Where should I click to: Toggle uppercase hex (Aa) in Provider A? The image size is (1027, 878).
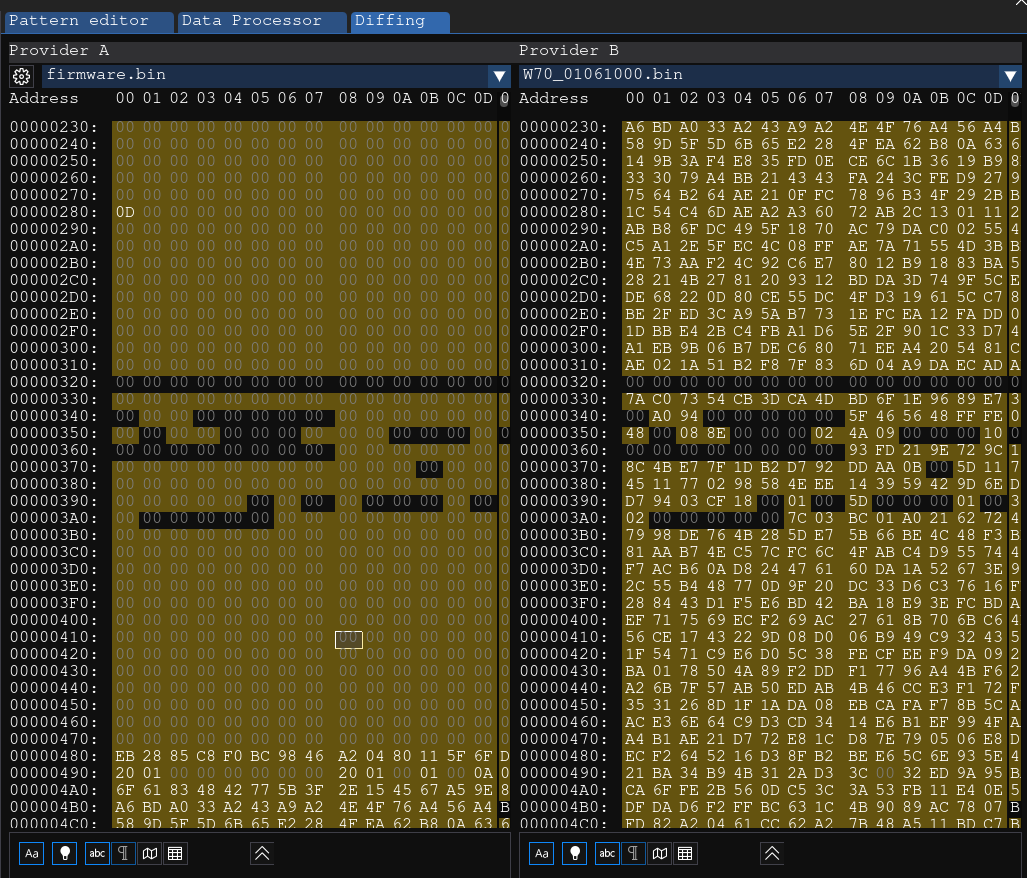tap(32, 853)
